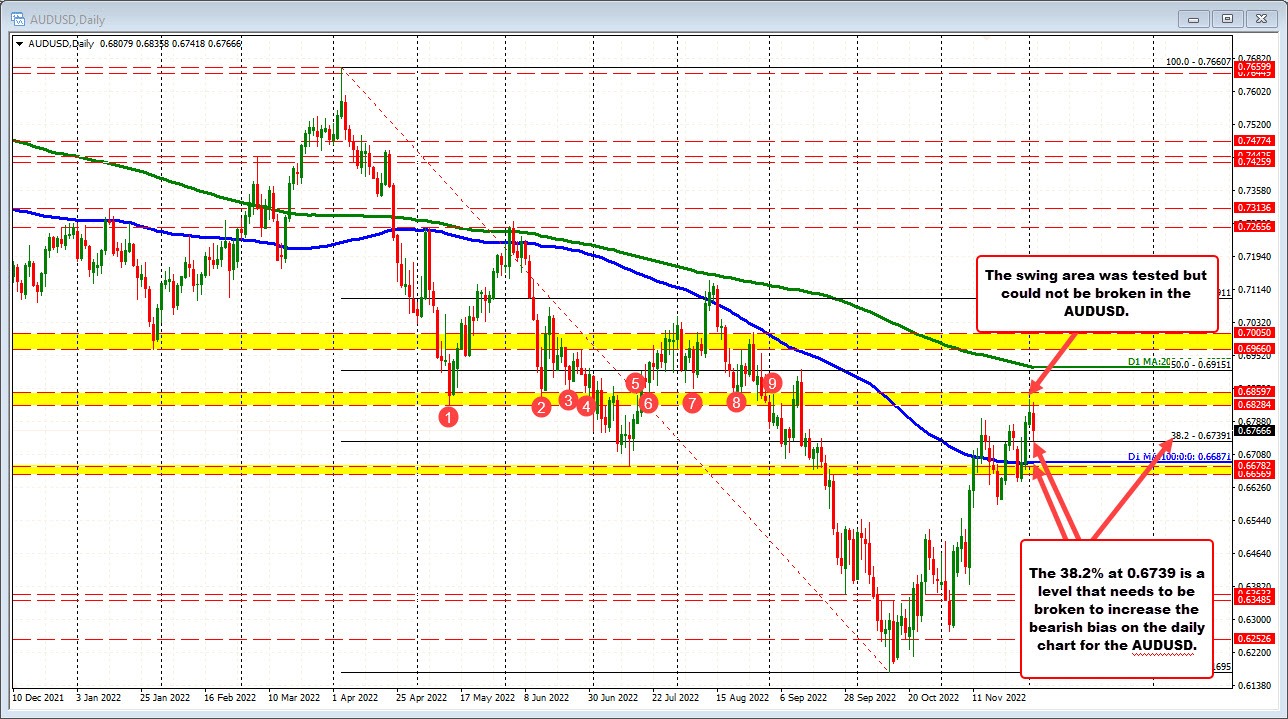This screenshot has width=1288, height=719.
Task: Minimize the AUDUSD chart window
Action: (1194, 17)
